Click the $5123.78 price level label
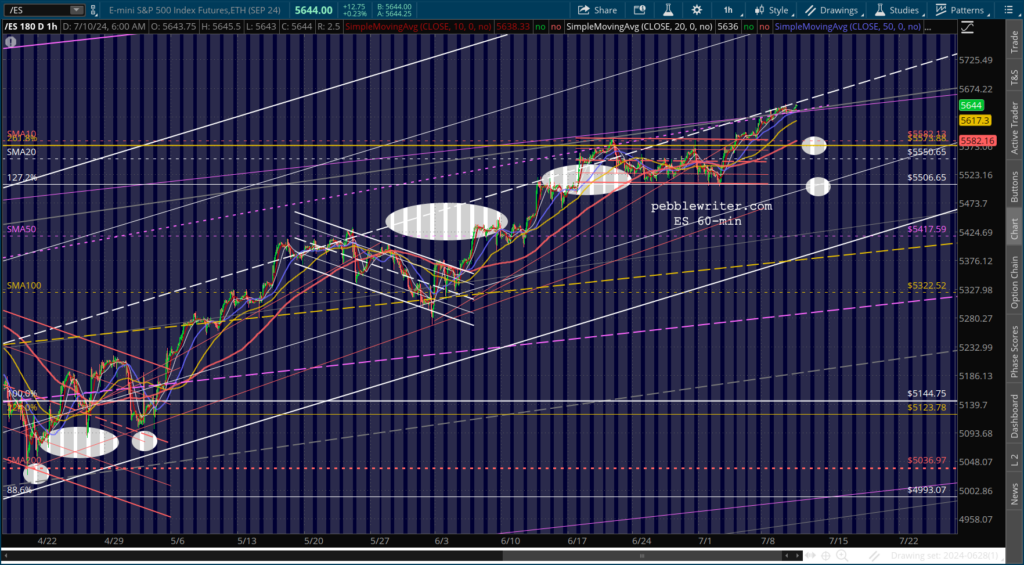Screen dimensions: 1024x565 [x=927, y=408]
